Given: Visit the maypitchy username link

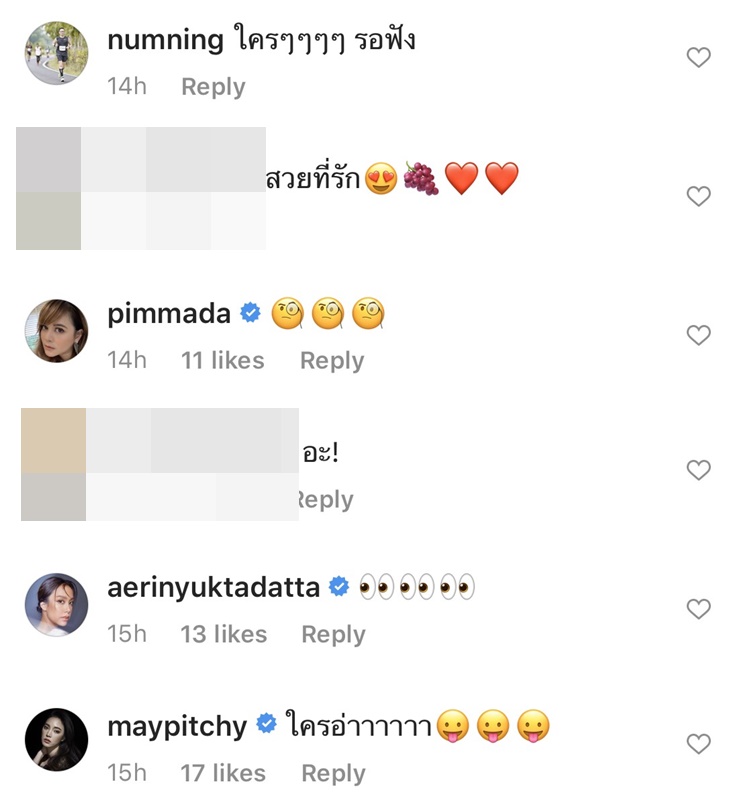Looking at the screenshot, I should [177, 726].
